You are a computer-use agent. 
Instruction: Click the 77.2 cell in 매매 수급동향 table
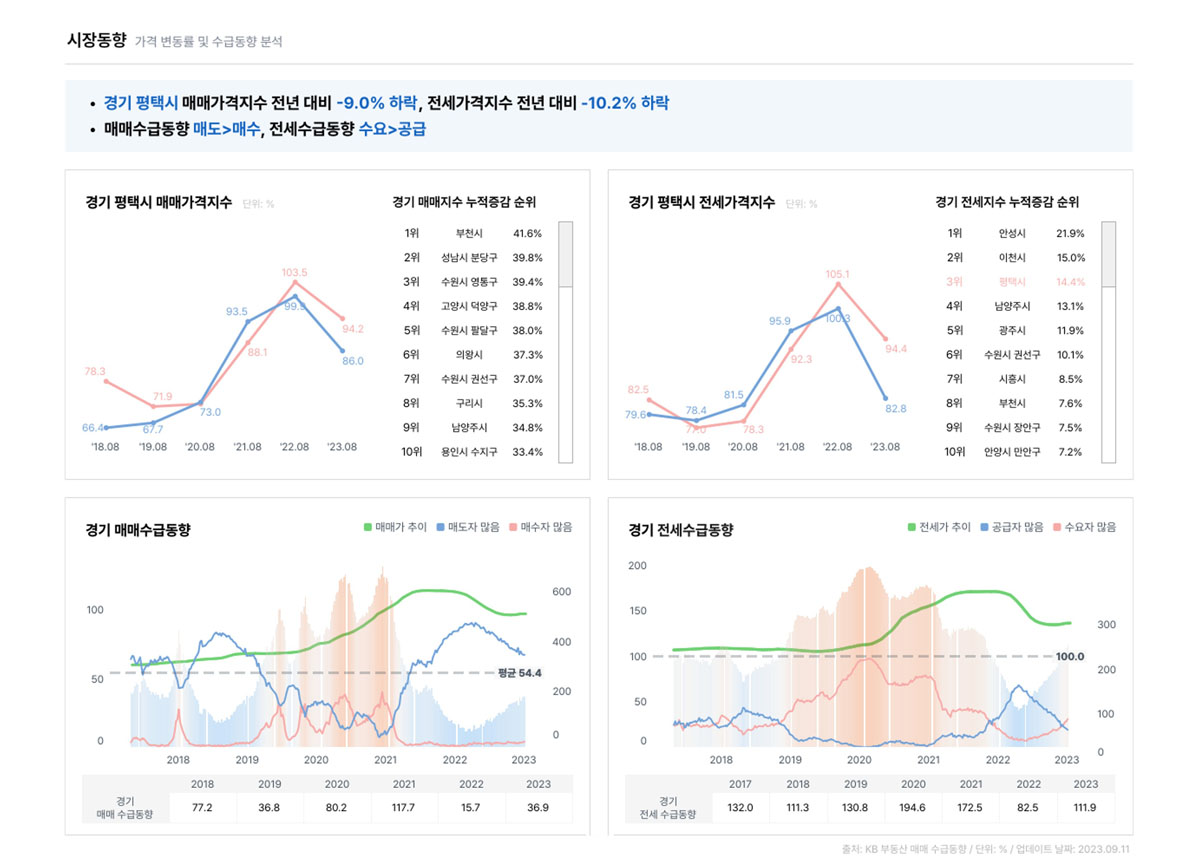pyautogui.click(x=202, y=807)
